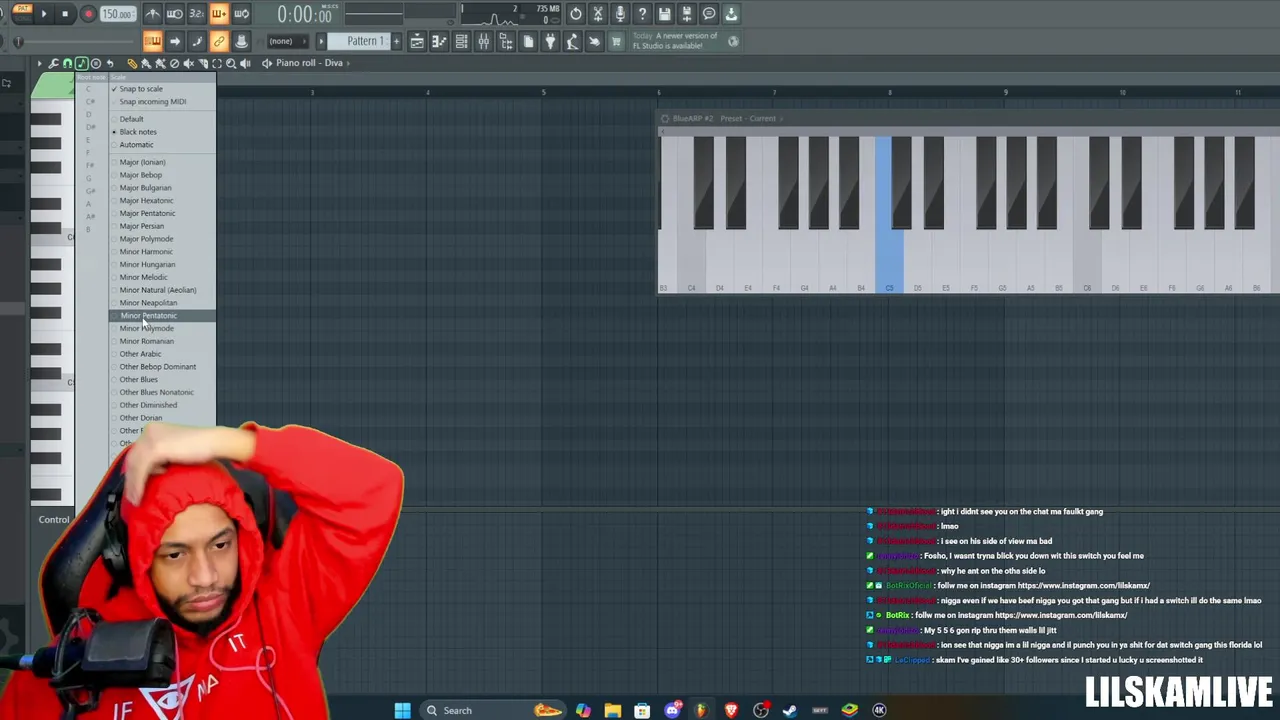Toggle the link icon in toolbar
The height and width of the screenshot is (720, 1280).
tap(219, 41)
